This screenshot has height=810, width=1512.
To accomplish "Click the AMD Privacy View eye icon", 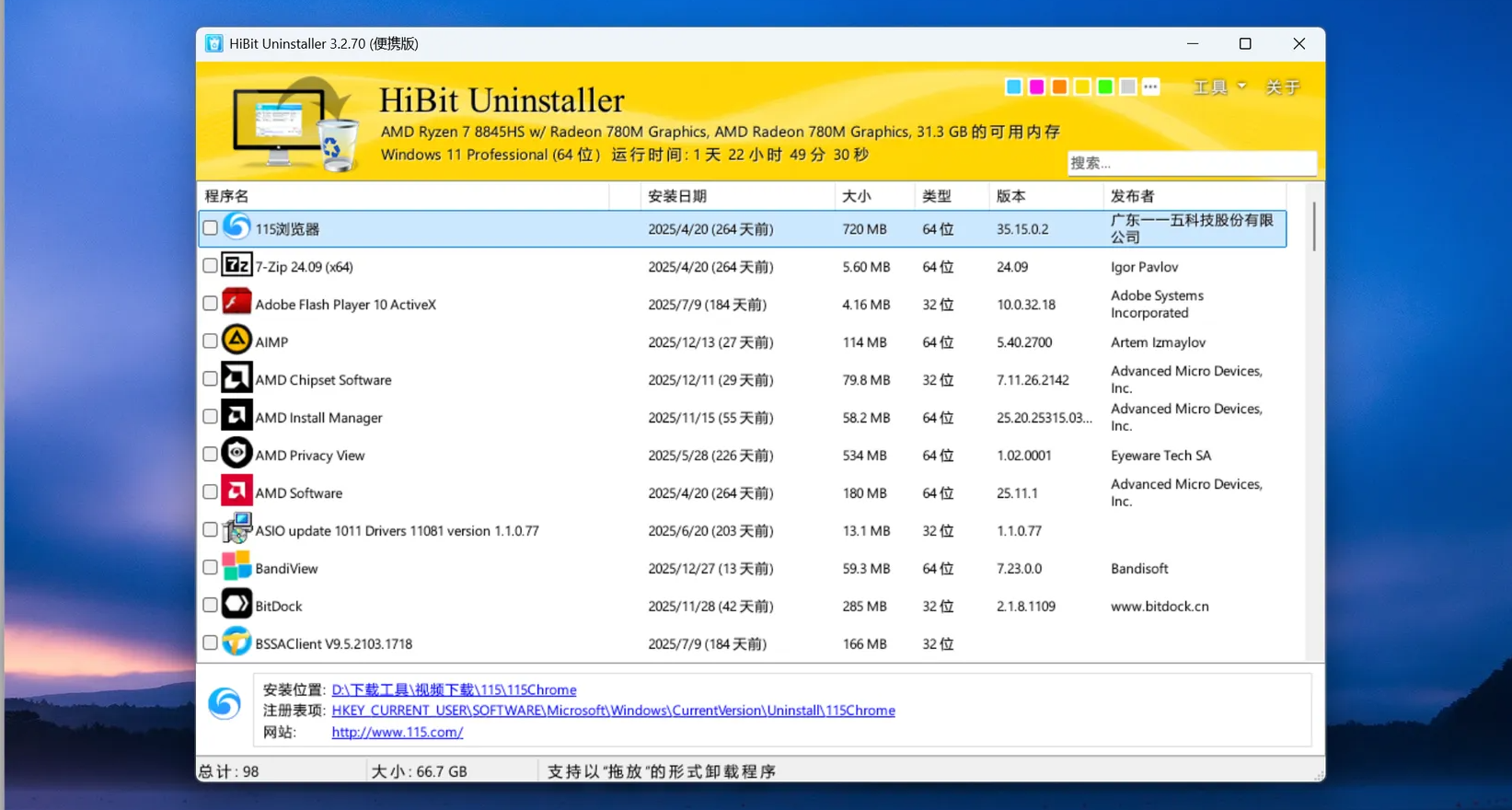I will tap(237, 454).
